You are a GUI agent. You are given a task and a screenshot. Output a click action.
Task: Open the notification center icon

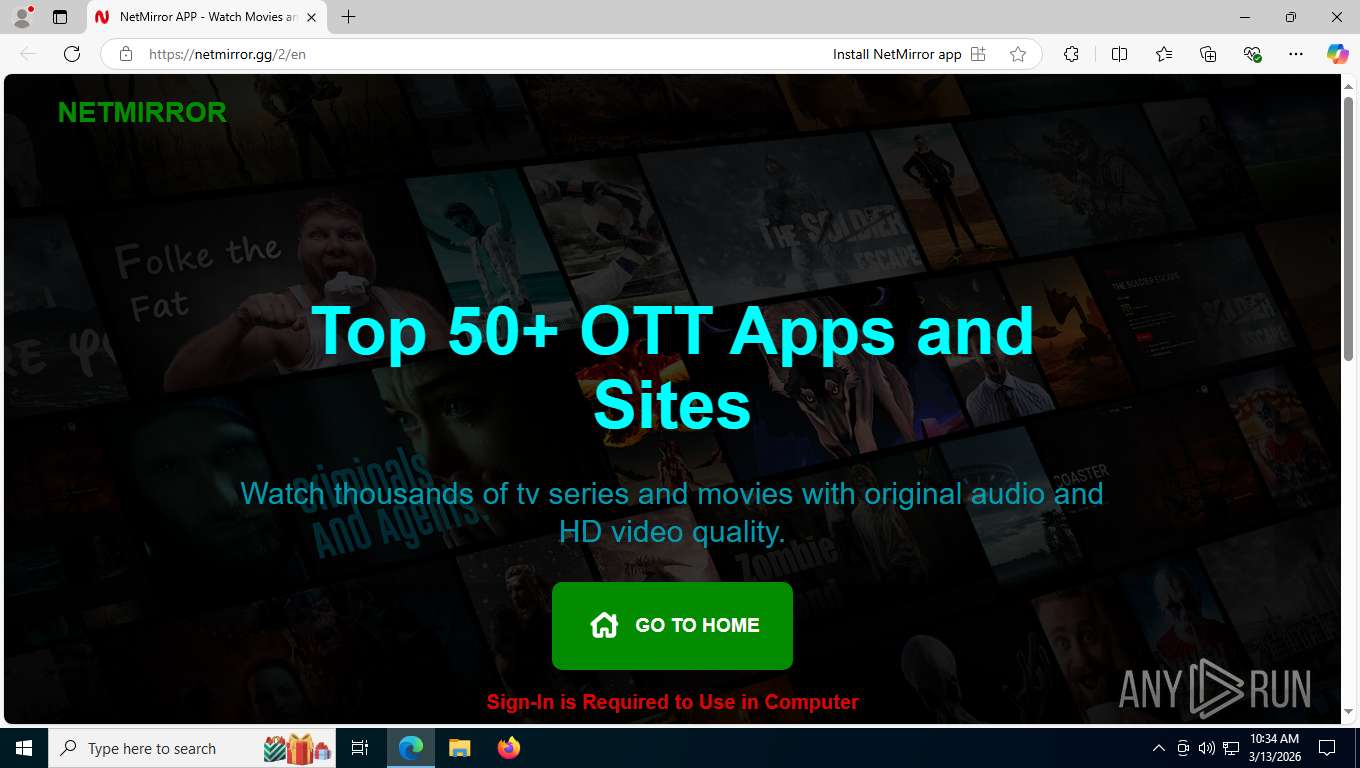(x=1327, y=748)
